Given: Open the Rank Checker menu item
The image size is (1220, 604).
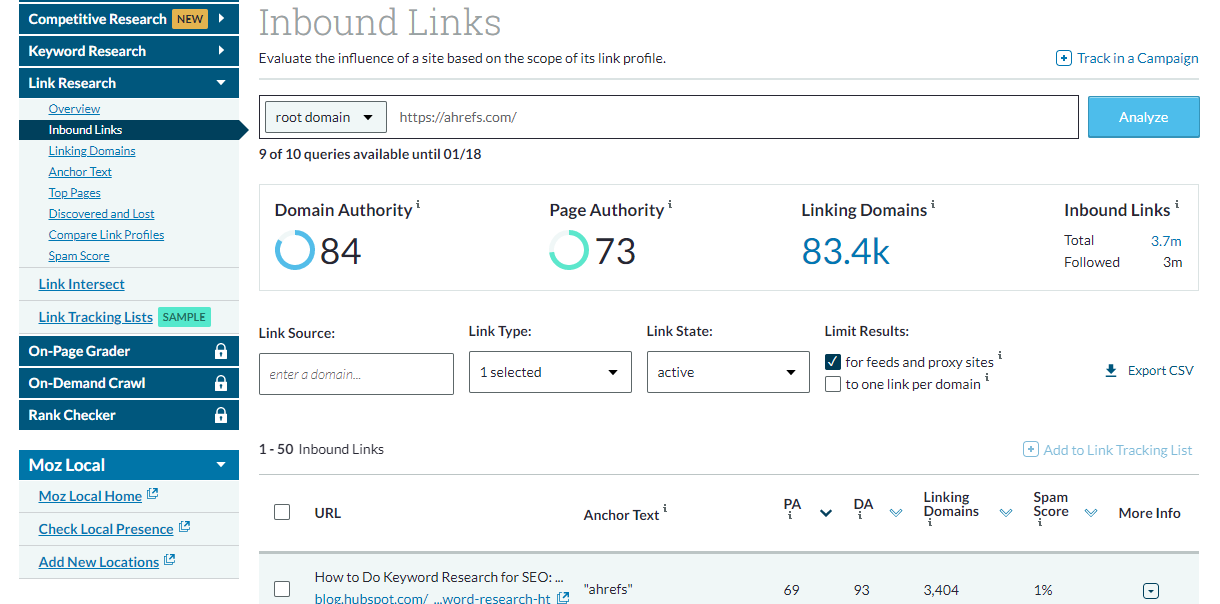Looking at the screenshot, I should coord(129,415).
